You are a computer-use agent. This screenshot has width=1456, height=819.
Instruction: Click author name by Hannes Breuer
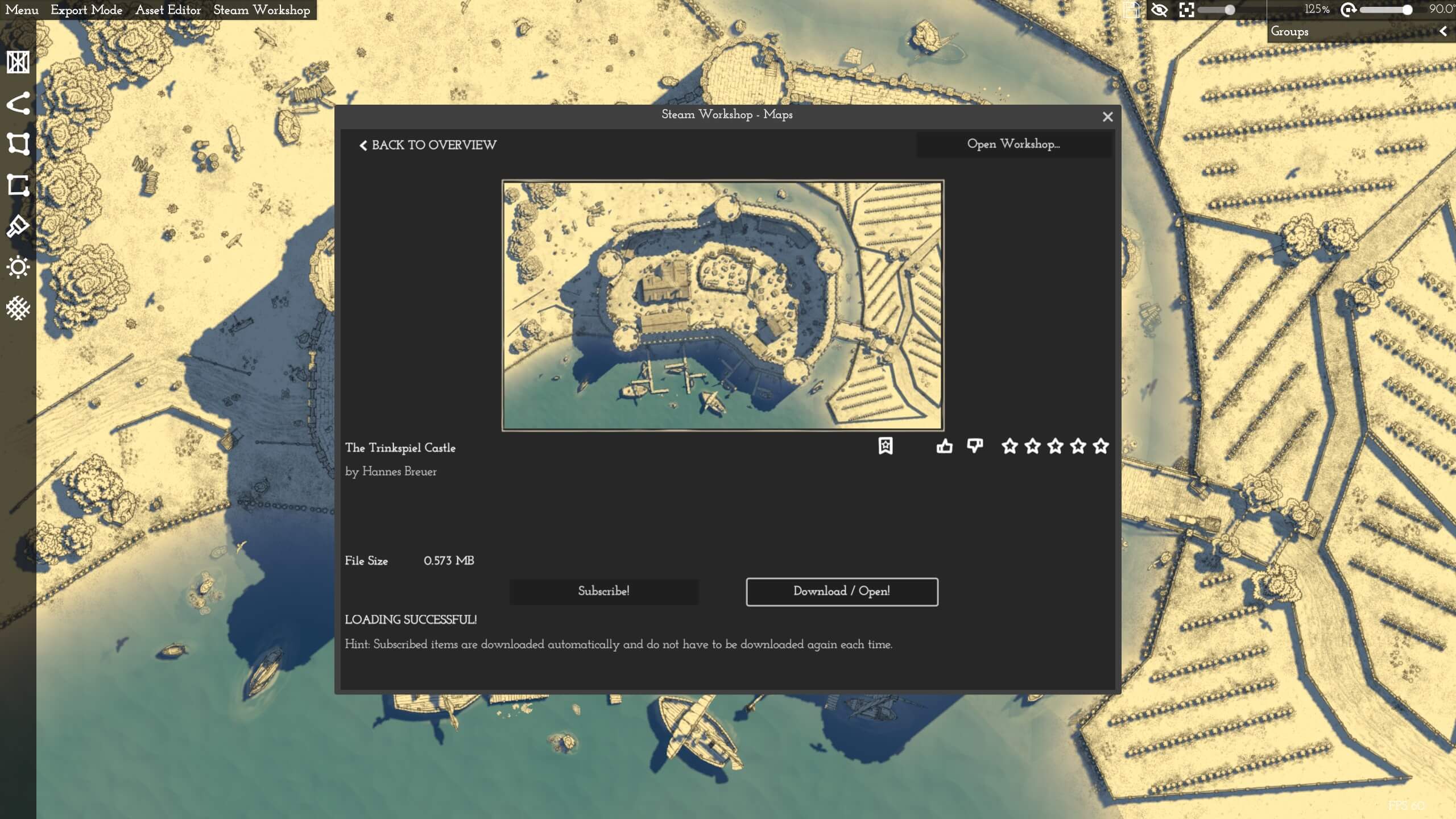(x=391, y=471)
